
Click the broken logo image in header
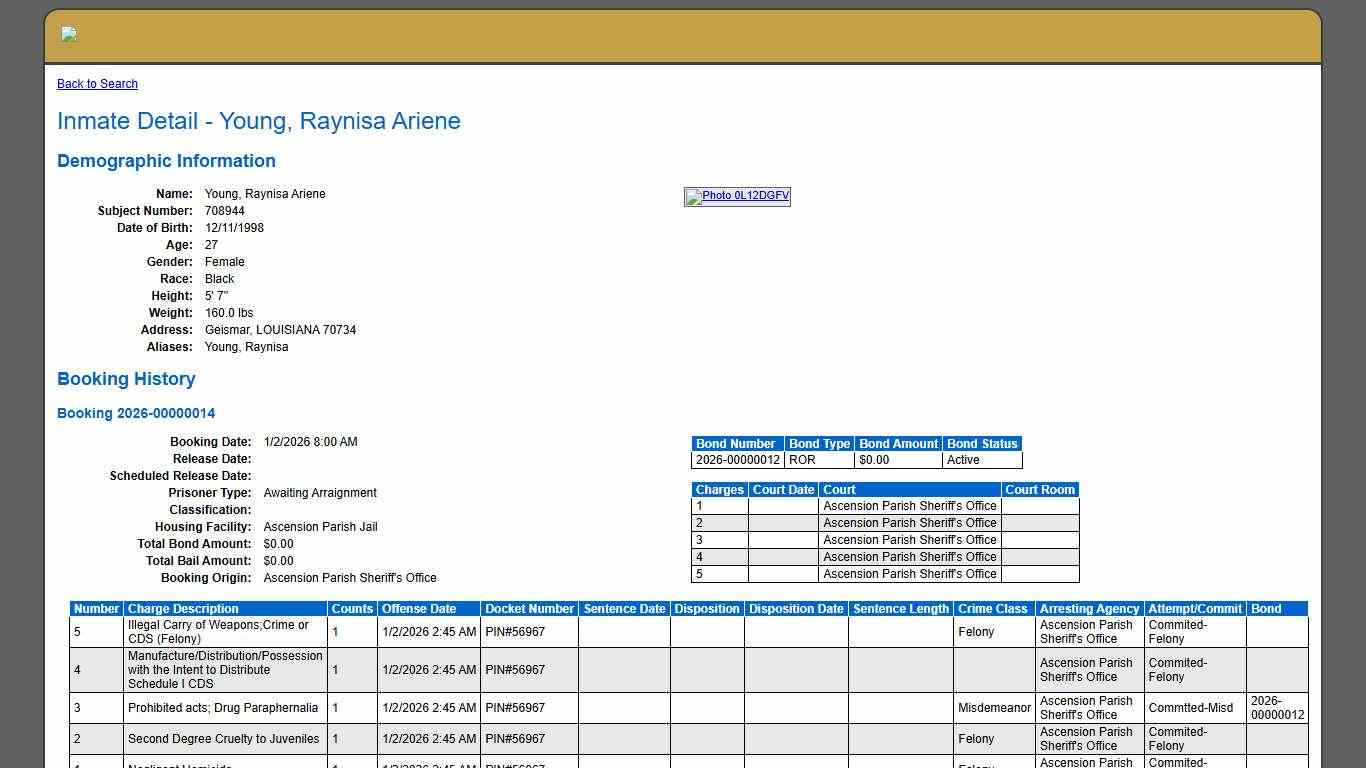(69, 35)
